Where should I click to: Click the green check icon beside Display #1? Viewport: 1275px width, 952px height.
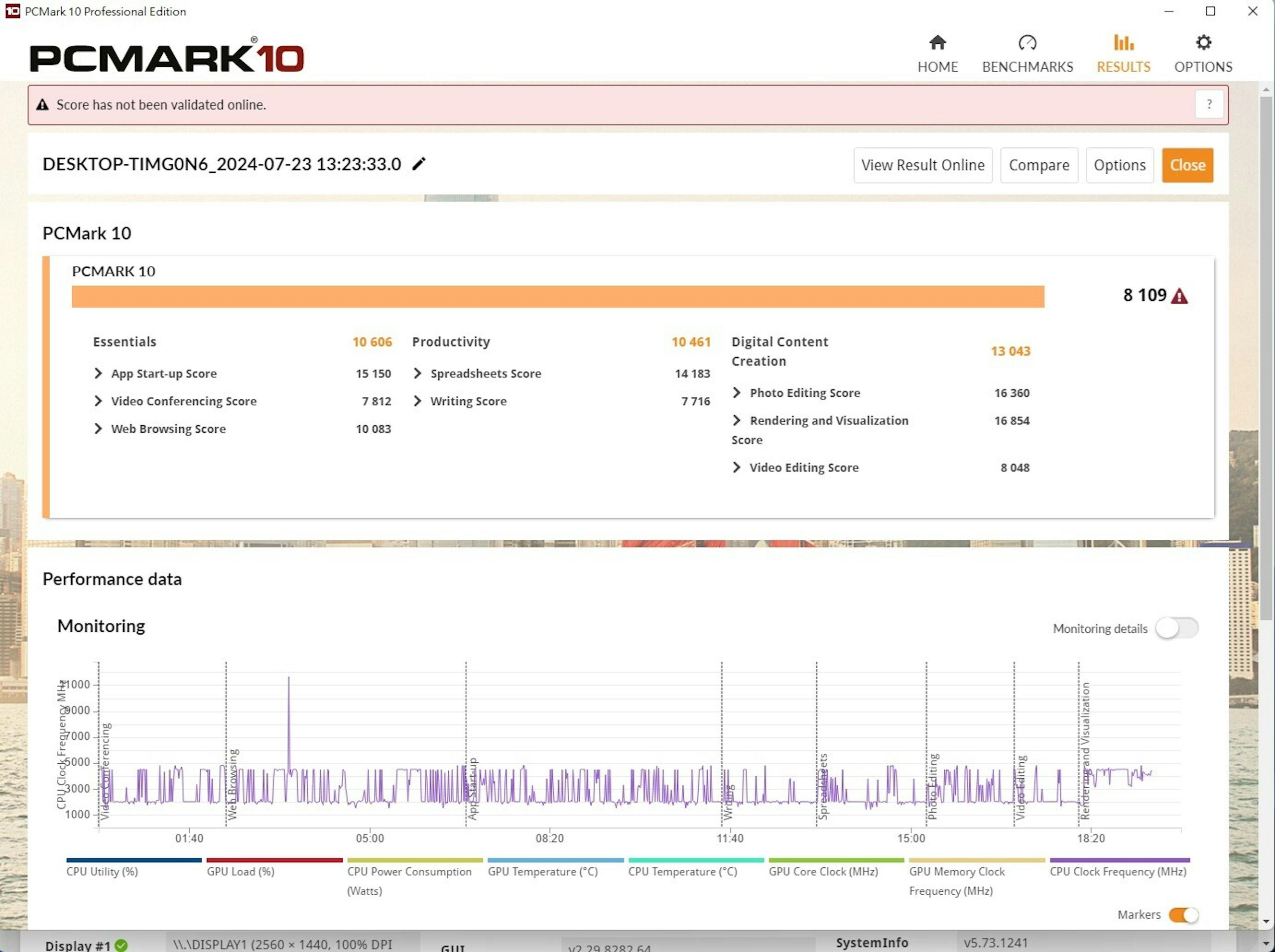(x=121, y=946)
